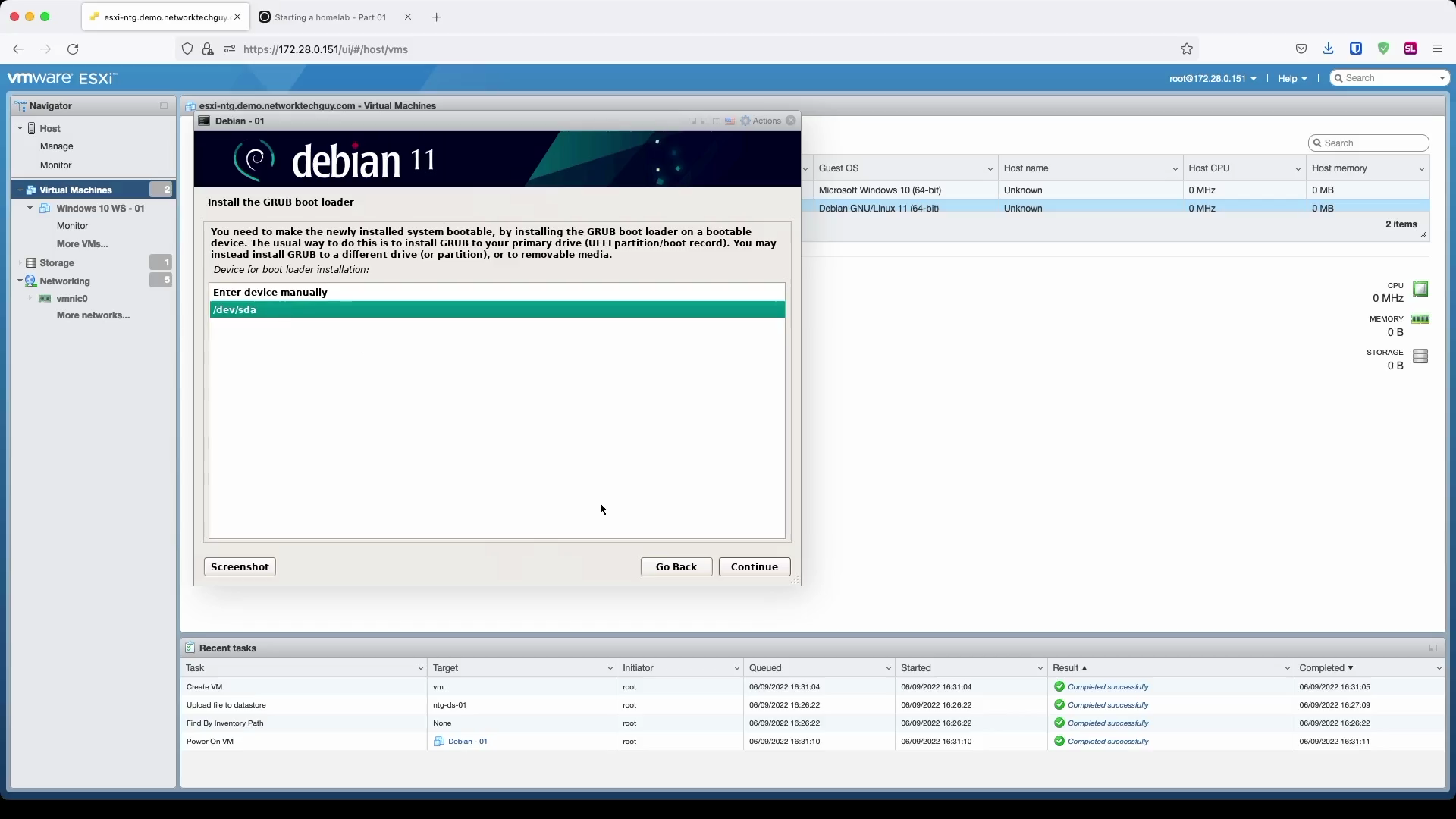This screenshot has width=1456, height=819.
Task: Click the Continue button in installer
Action: 755,567
